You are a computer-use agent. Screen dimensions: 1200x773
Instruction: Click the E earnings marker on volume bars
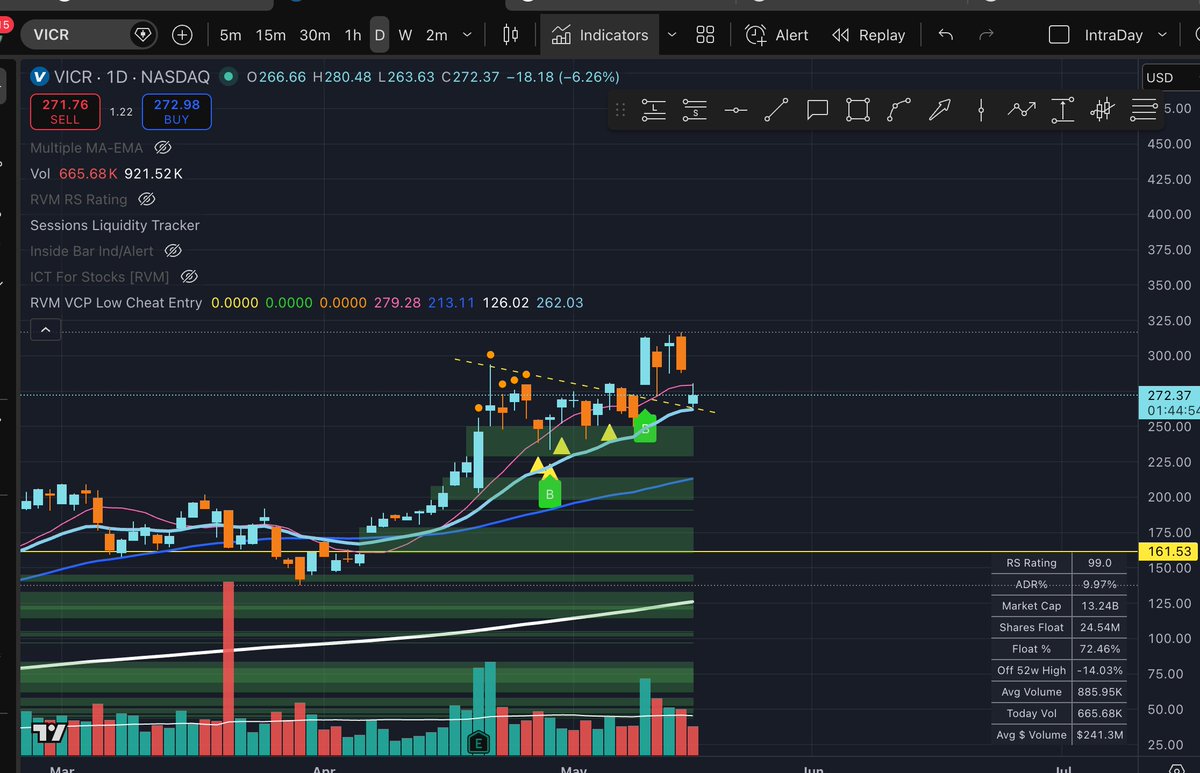point(479,743)
